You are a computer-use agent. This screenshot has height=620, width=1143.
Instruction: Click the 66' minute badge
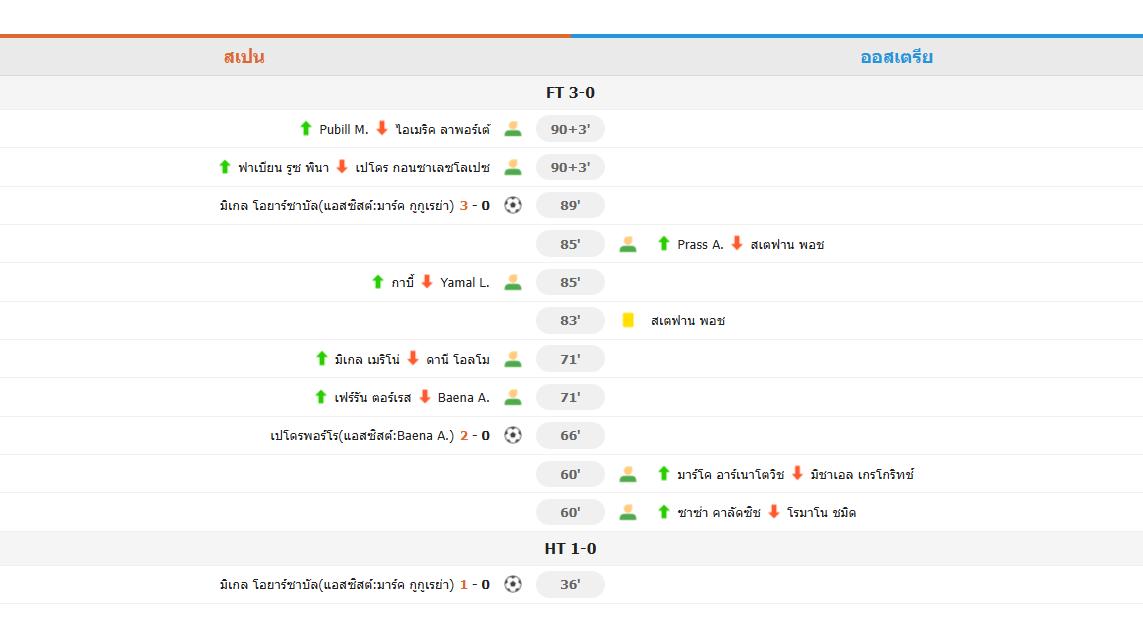(570, 436)
